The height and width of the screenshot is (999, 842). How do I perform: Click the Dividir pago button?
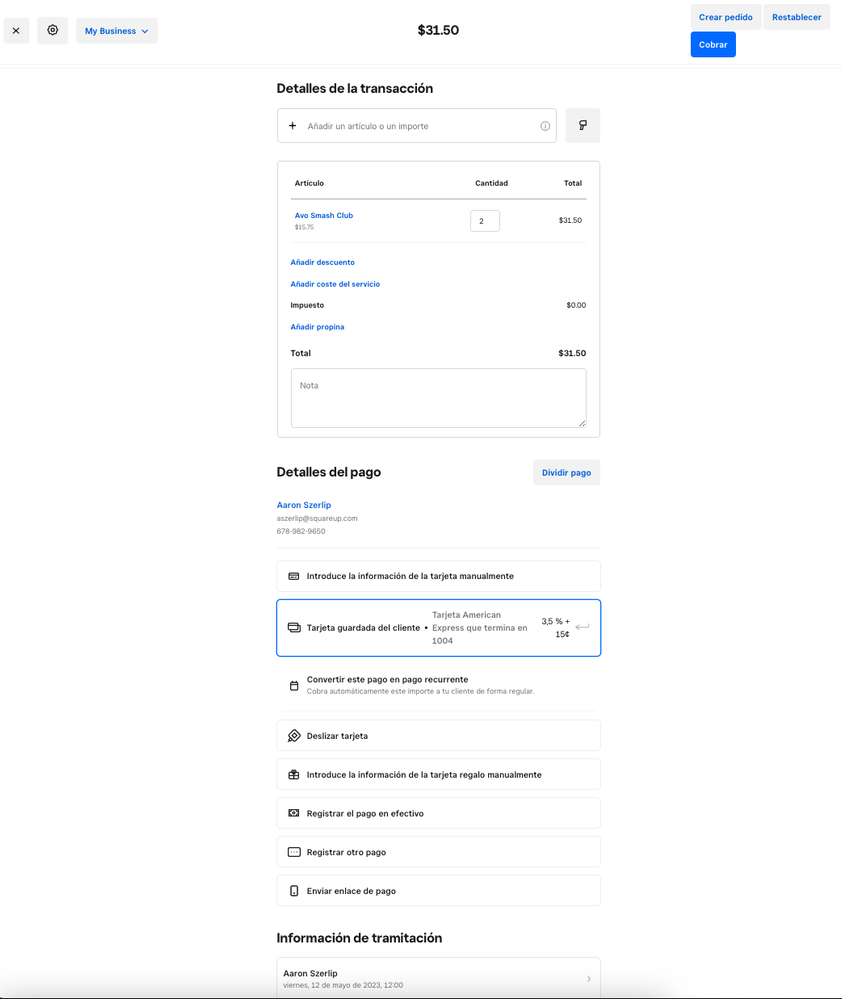click(566, 473)
